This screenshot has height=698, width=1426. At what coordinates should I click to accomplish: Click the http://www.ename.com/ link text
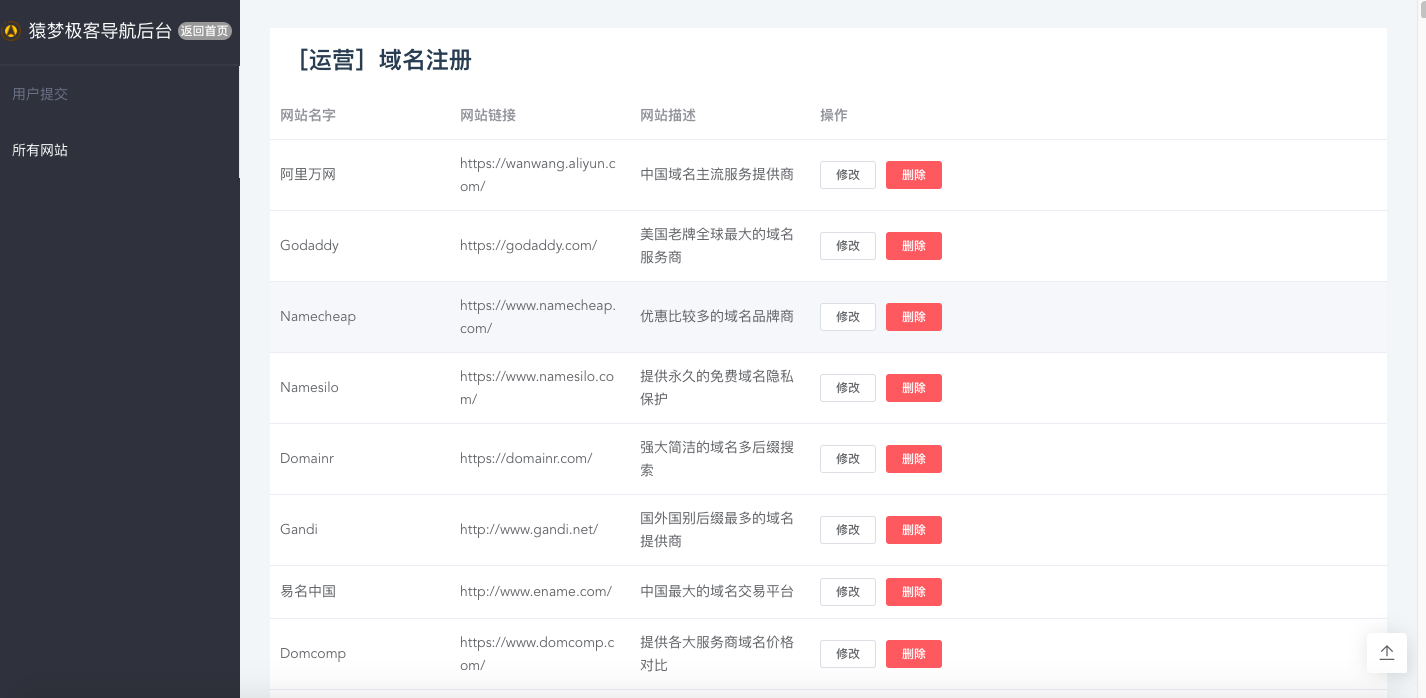[x=536, y=592]
